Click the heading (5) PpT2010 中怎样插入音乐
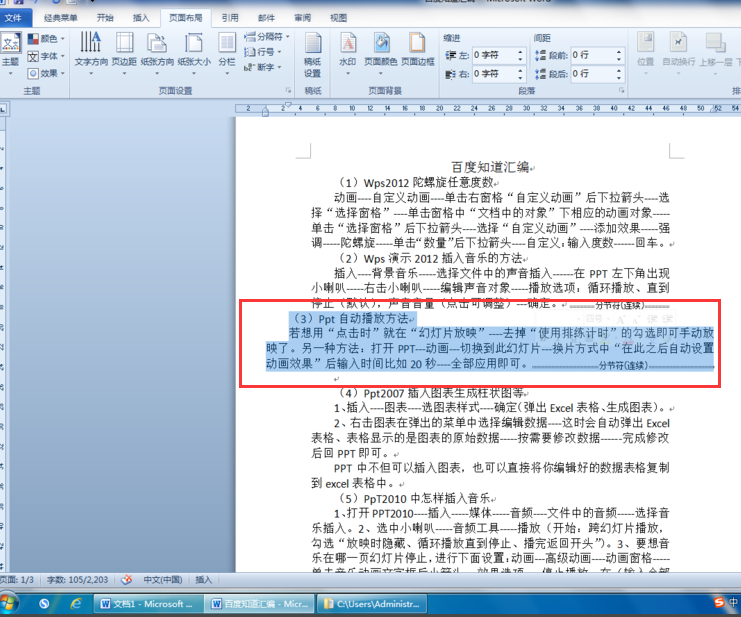 pyautogui.click(x=415, y=498)
